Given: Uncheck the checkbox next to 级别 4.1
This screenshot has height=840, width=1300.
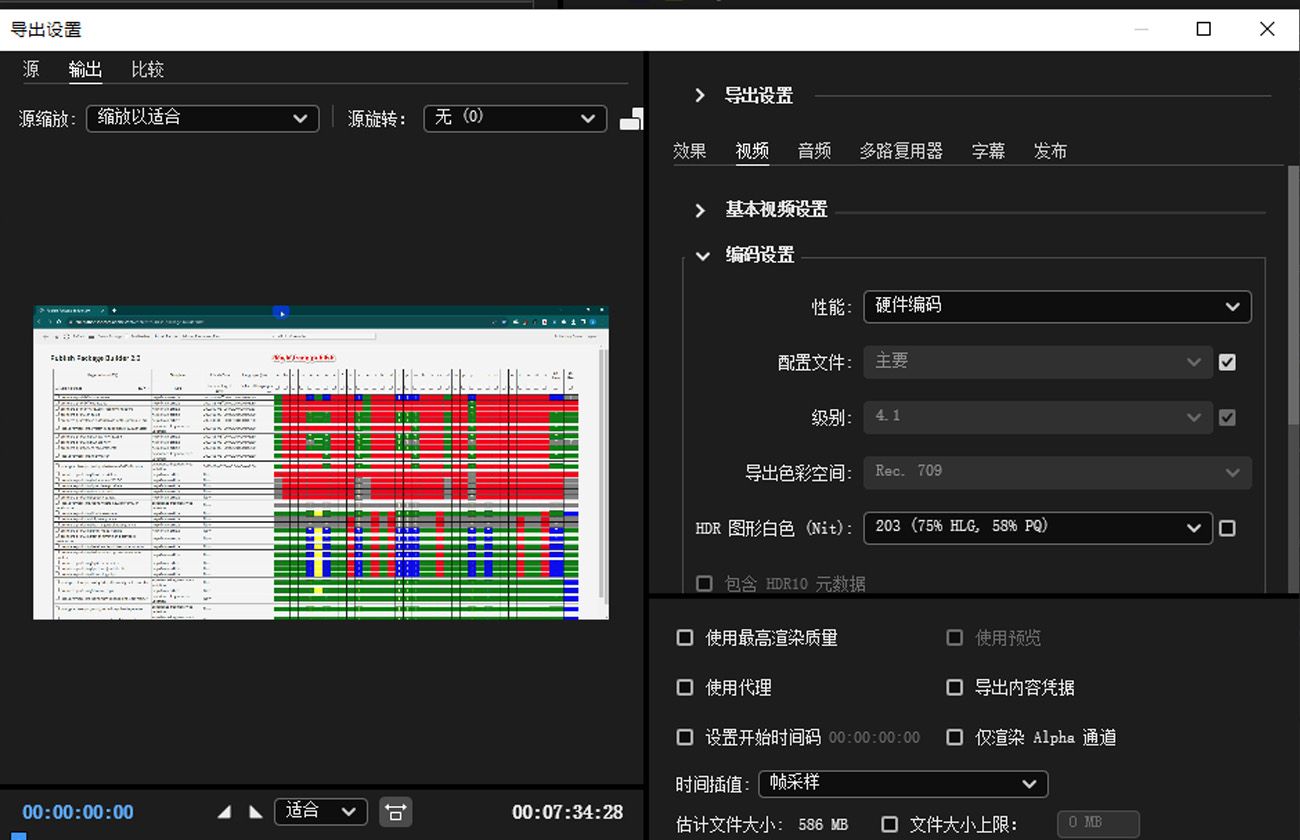Looking at the screenshot, I should tap(1227, 417).
